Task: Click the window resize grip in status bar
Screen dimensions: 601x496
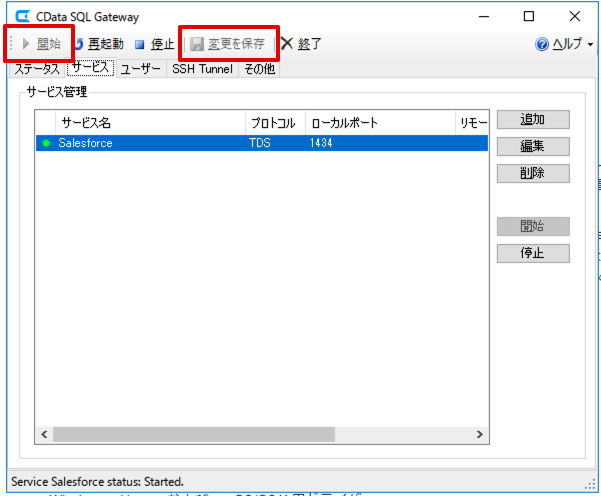Action: tap(590, 485)
